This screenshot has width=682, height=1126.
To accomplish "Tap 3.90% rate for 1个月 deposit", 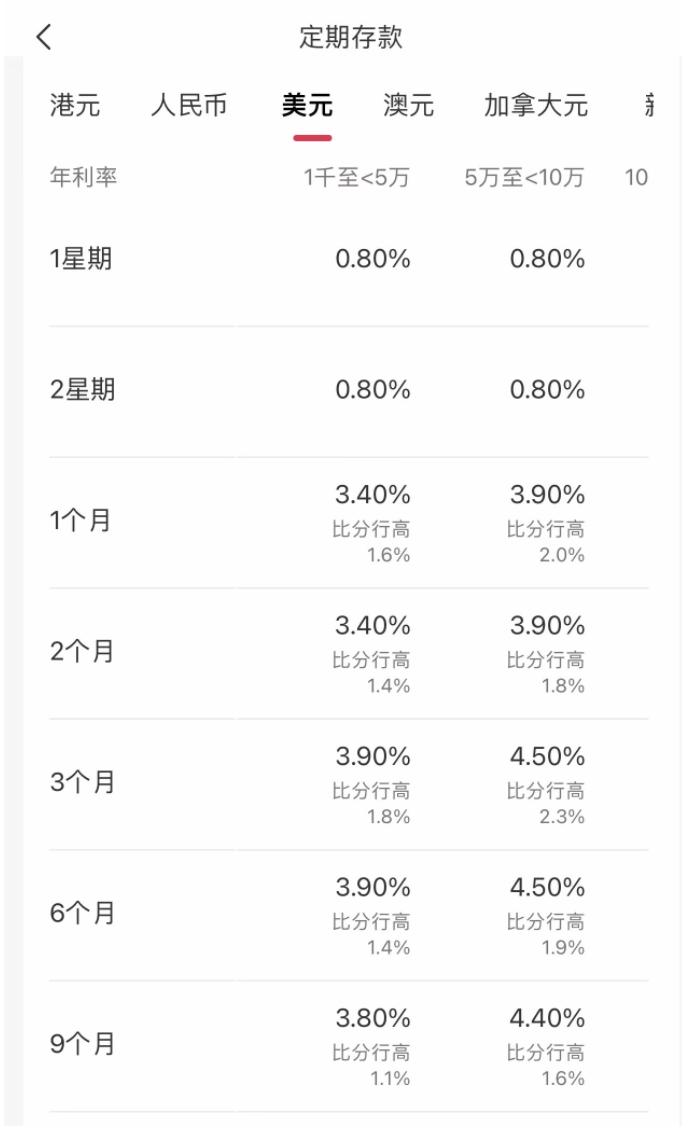I will (x=547, y=495).
